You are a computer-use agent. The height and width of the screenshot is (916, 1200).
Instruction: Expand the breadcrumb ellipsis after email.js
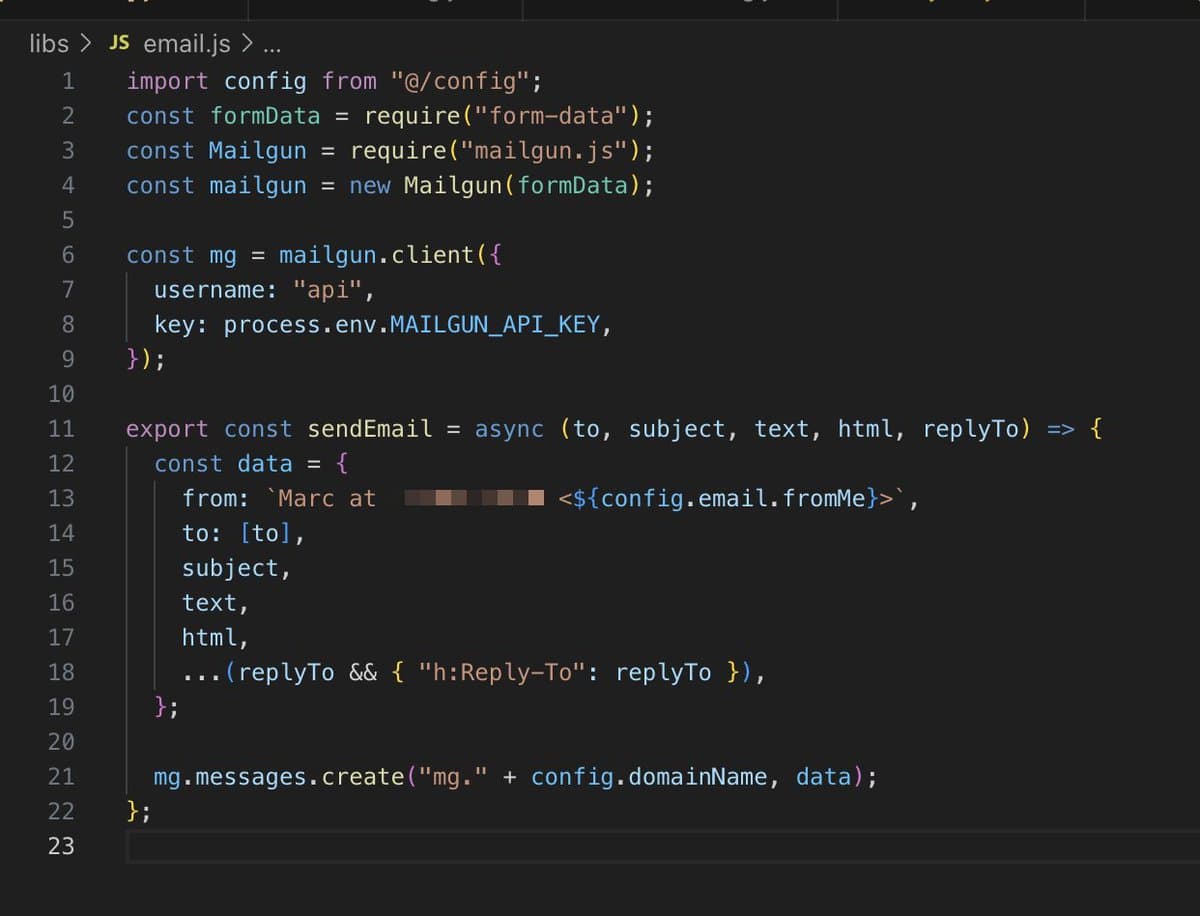click(x=271, y=45)
